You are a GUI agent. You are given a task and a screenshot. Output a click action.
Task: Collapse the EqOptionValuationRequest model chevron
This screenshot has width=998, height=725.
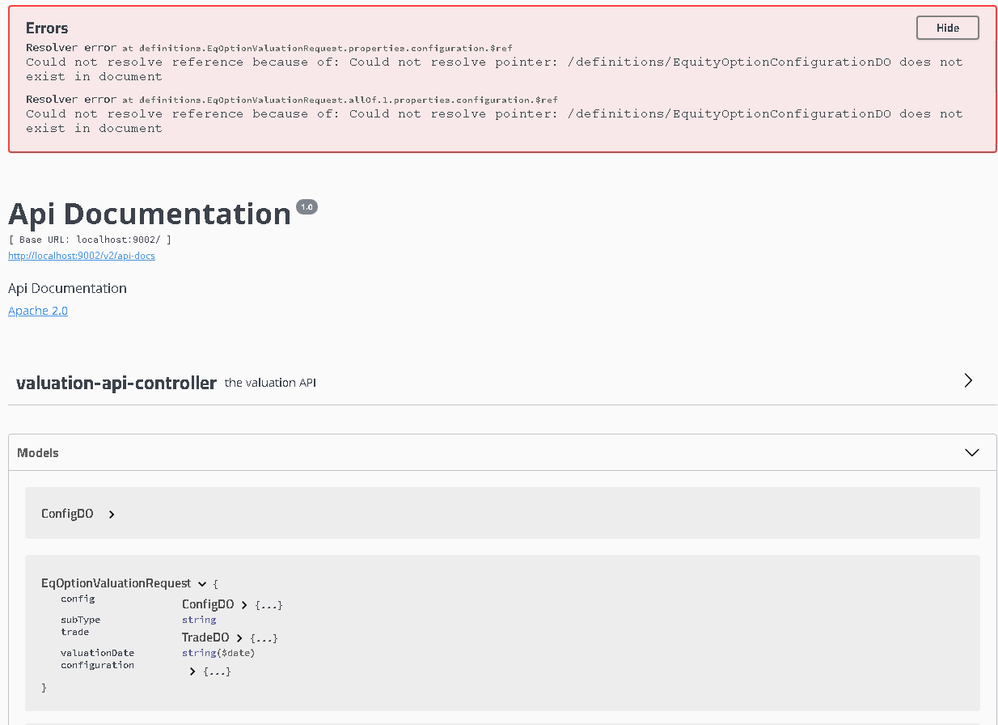pos(202,584)
